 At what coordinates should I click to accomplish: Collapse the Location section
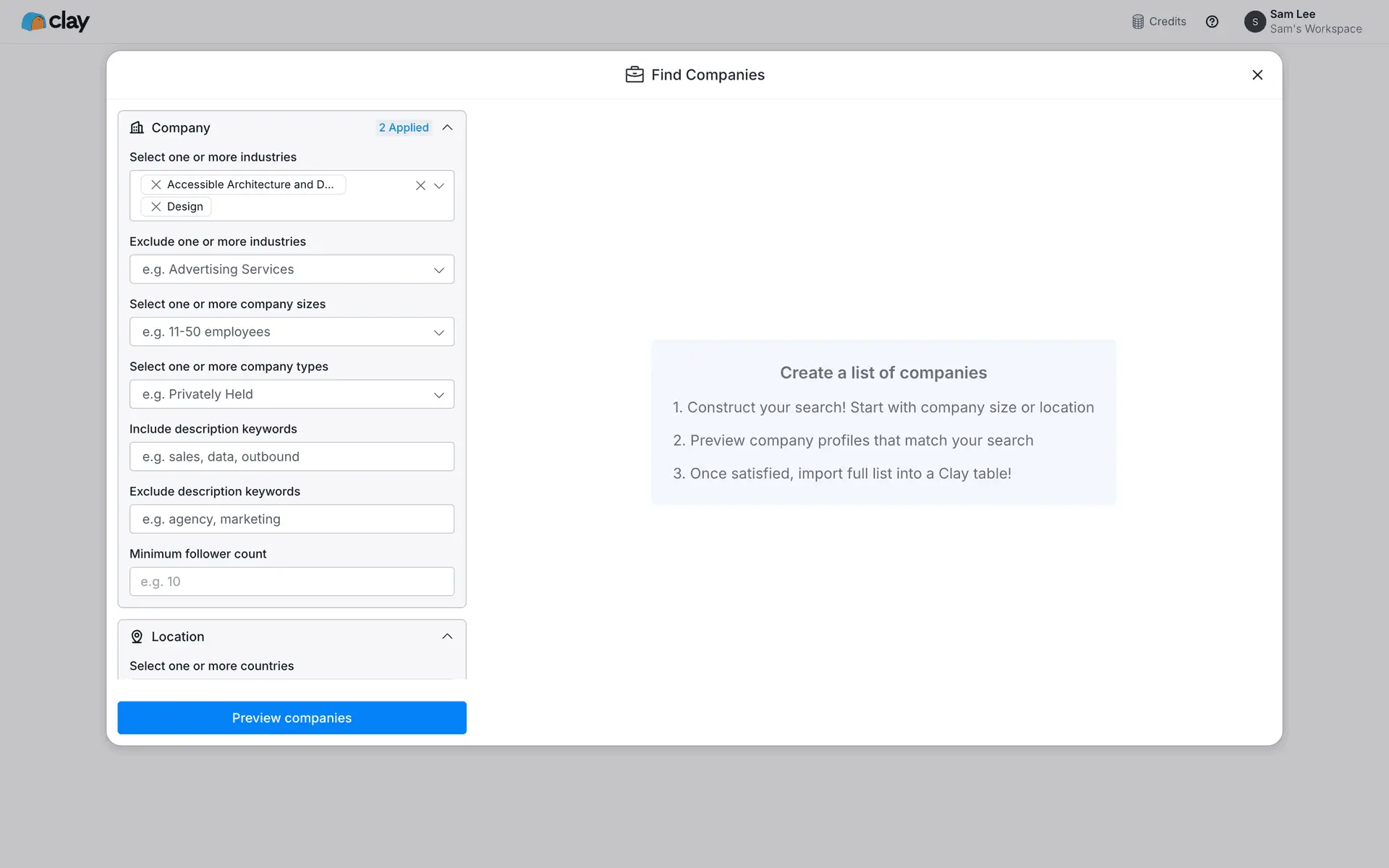coord(447,637)
